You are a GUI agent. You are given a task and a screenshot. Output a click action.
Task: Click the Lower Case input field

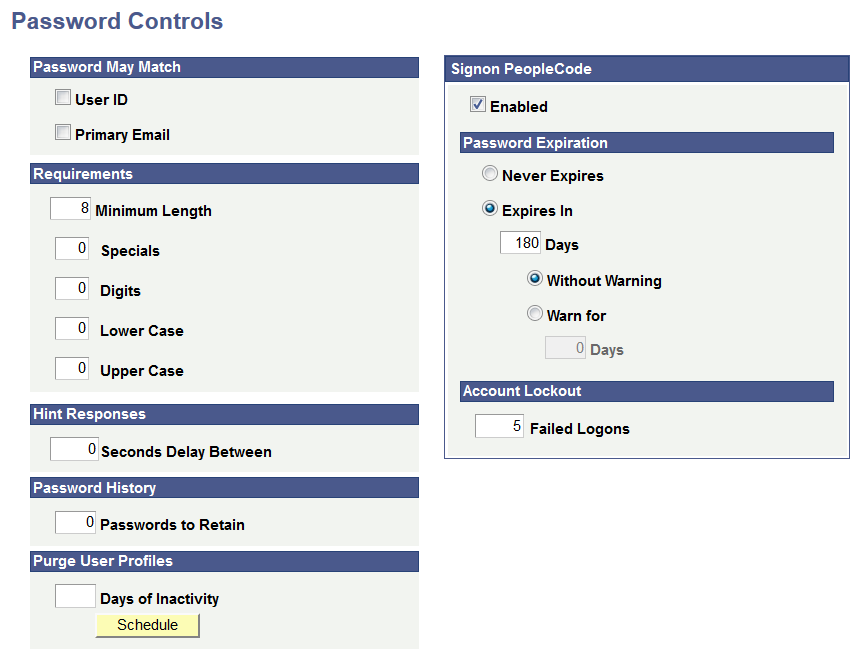(x=71, y=328)
